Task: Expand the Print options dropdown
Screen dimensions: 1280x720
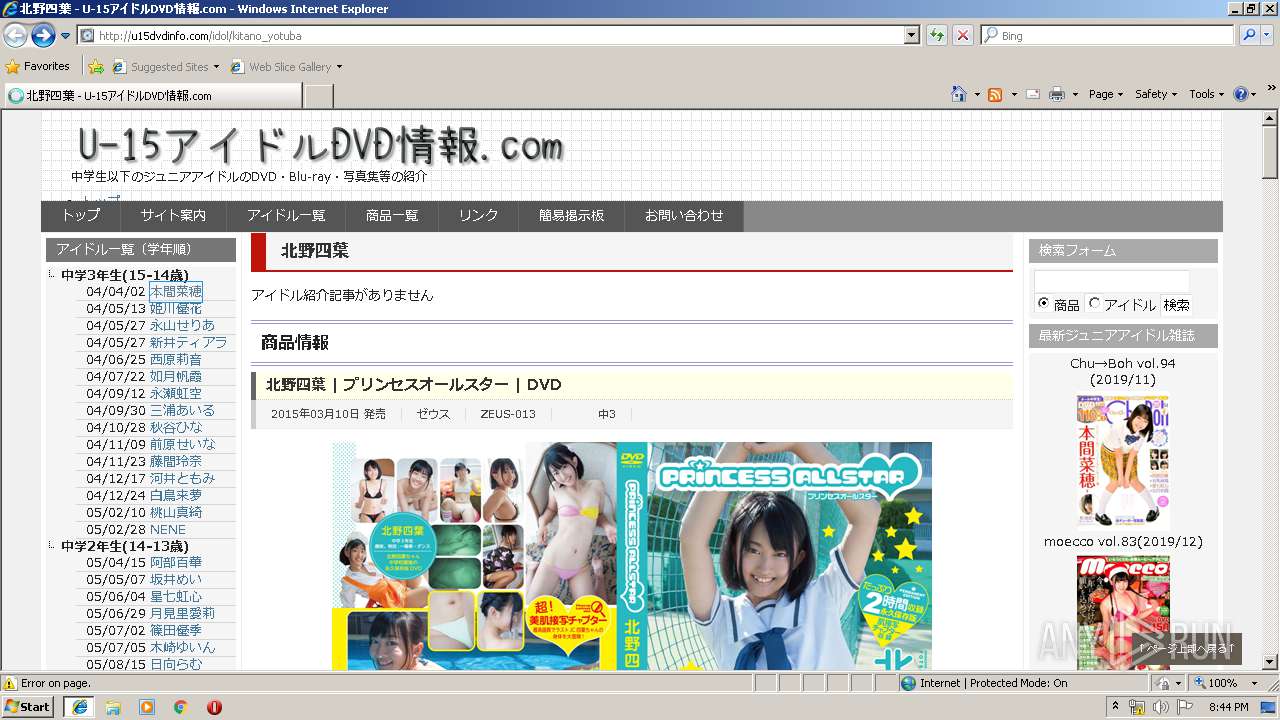Action: (x=1075, y=94)
